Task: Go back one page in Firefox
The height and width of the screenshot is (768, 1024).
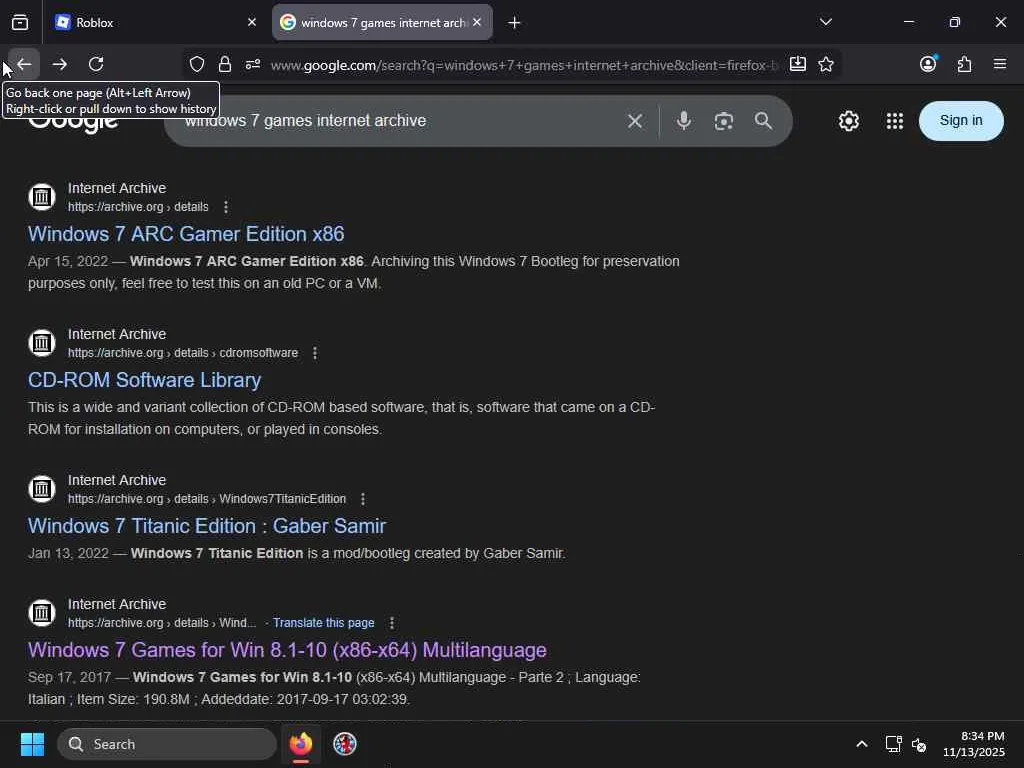Action: coord(24,64)
